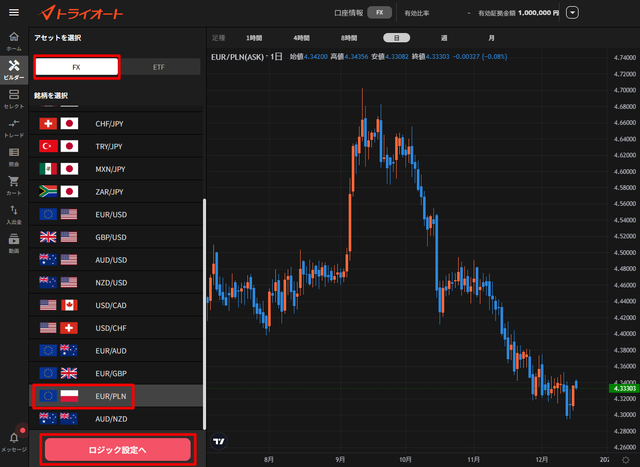Screen dimensions: 640x467
Task: Open the カート cart
Action: click(x=14, y=186)
